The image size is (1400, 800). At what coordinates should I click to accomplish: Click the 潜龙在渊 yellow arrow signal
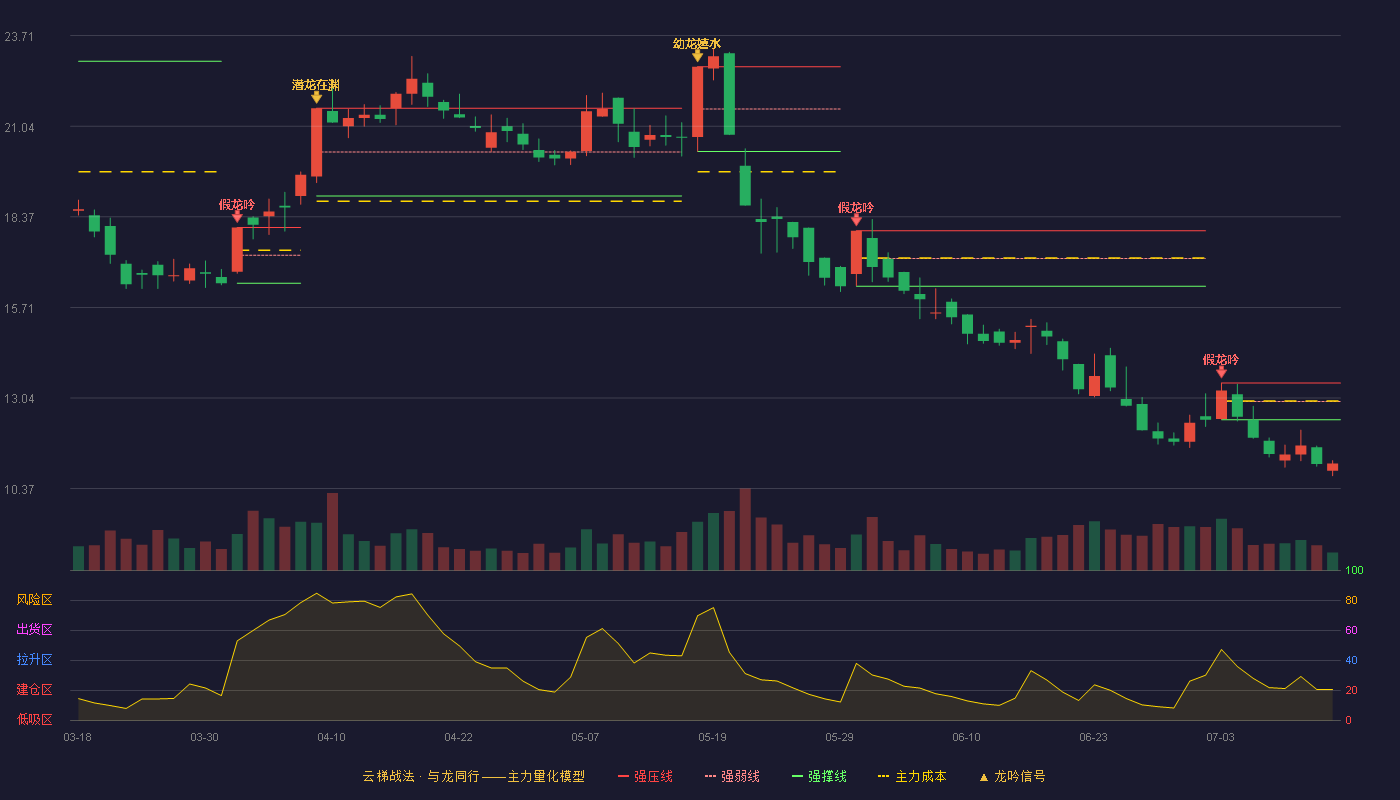(316, 97)
